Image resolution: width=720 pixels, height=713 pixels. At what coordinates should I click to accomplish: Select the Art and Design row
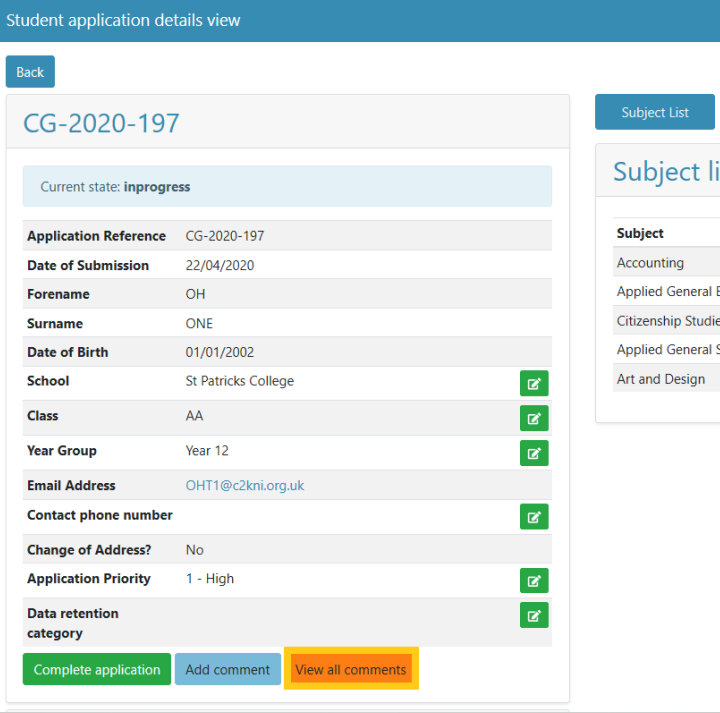661,379
